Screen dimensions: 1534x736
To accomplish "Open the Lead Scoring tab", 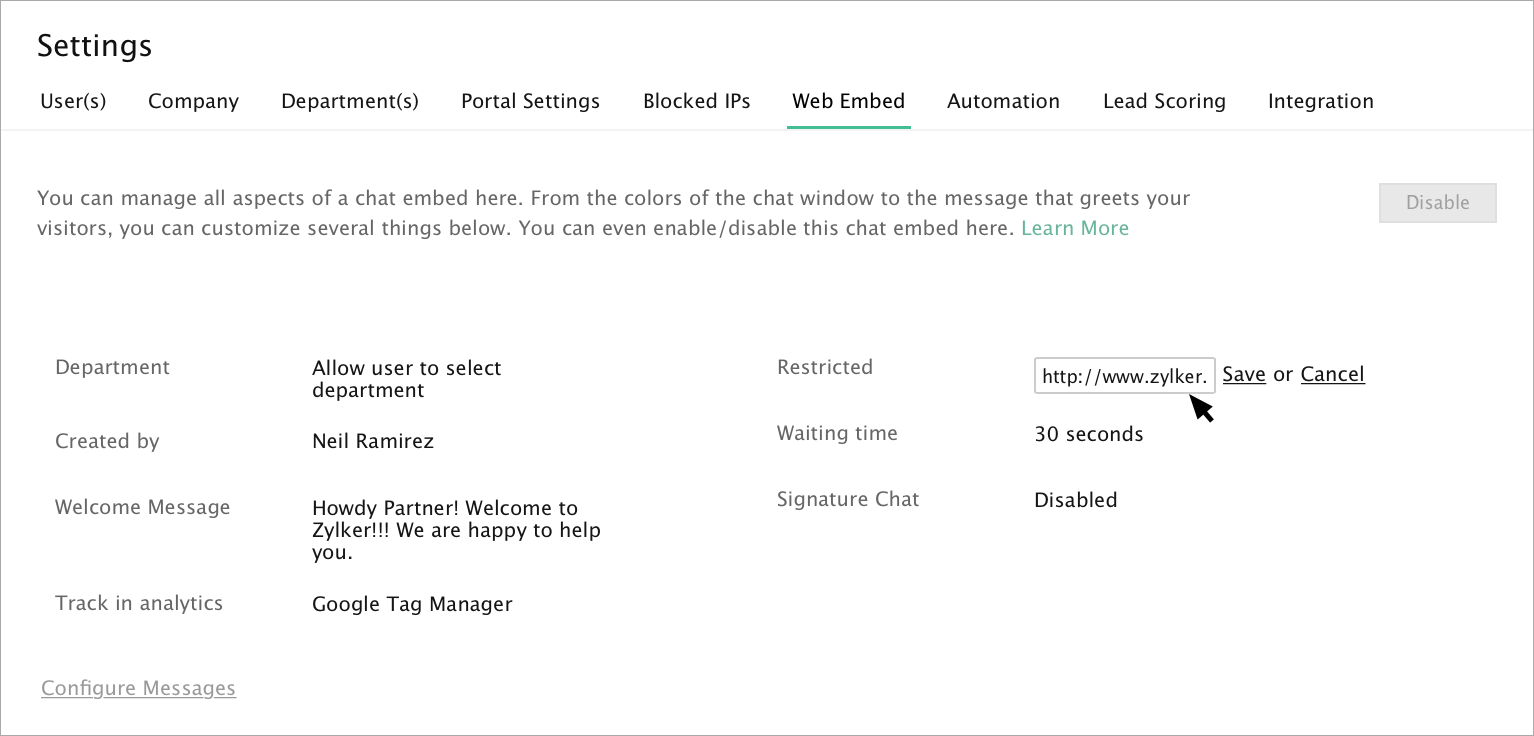I will click(x=1164, y=101).
